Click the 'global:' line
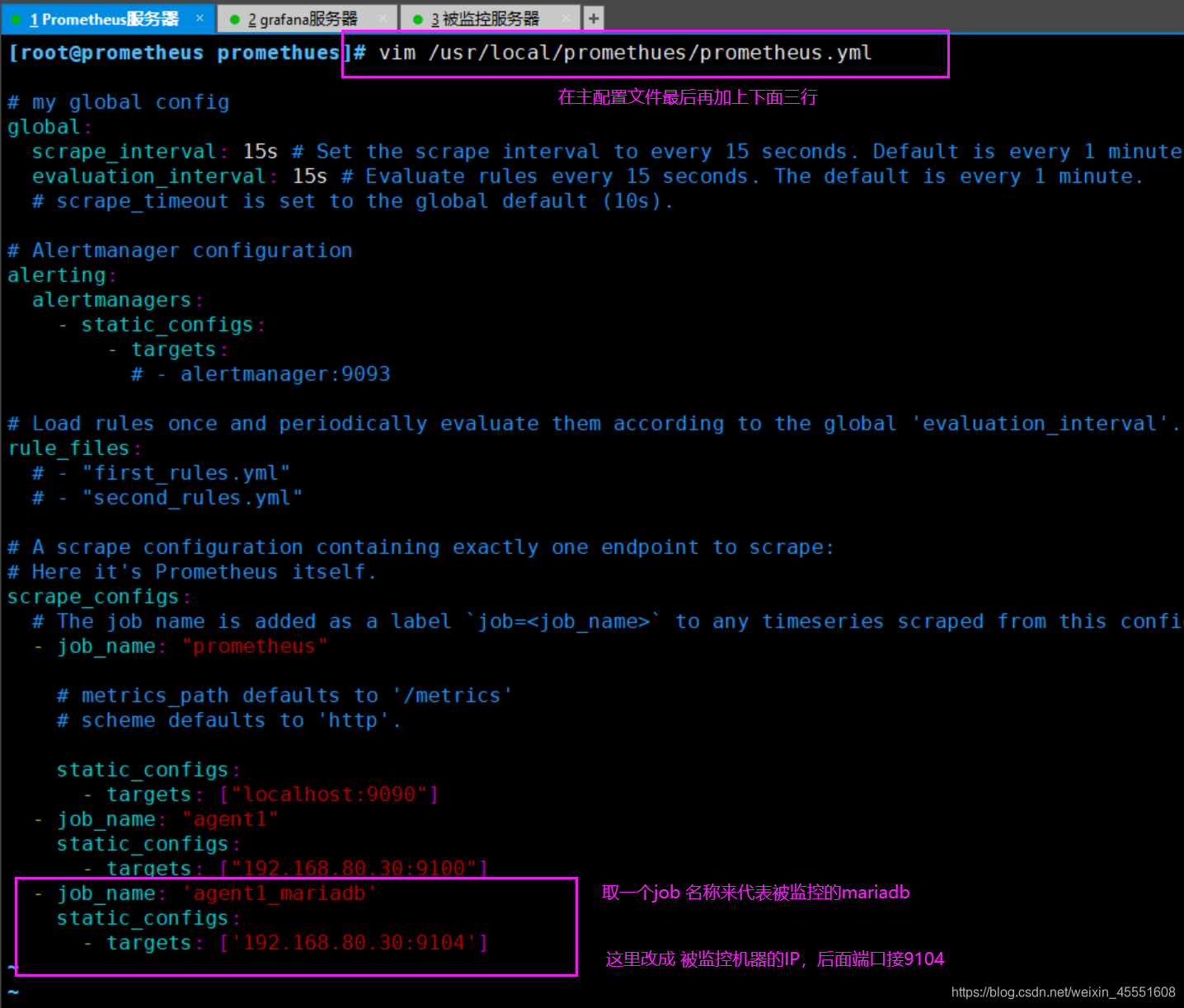Image resolution: width=1184 pixels, height=1008 pixels. point(50,127)
